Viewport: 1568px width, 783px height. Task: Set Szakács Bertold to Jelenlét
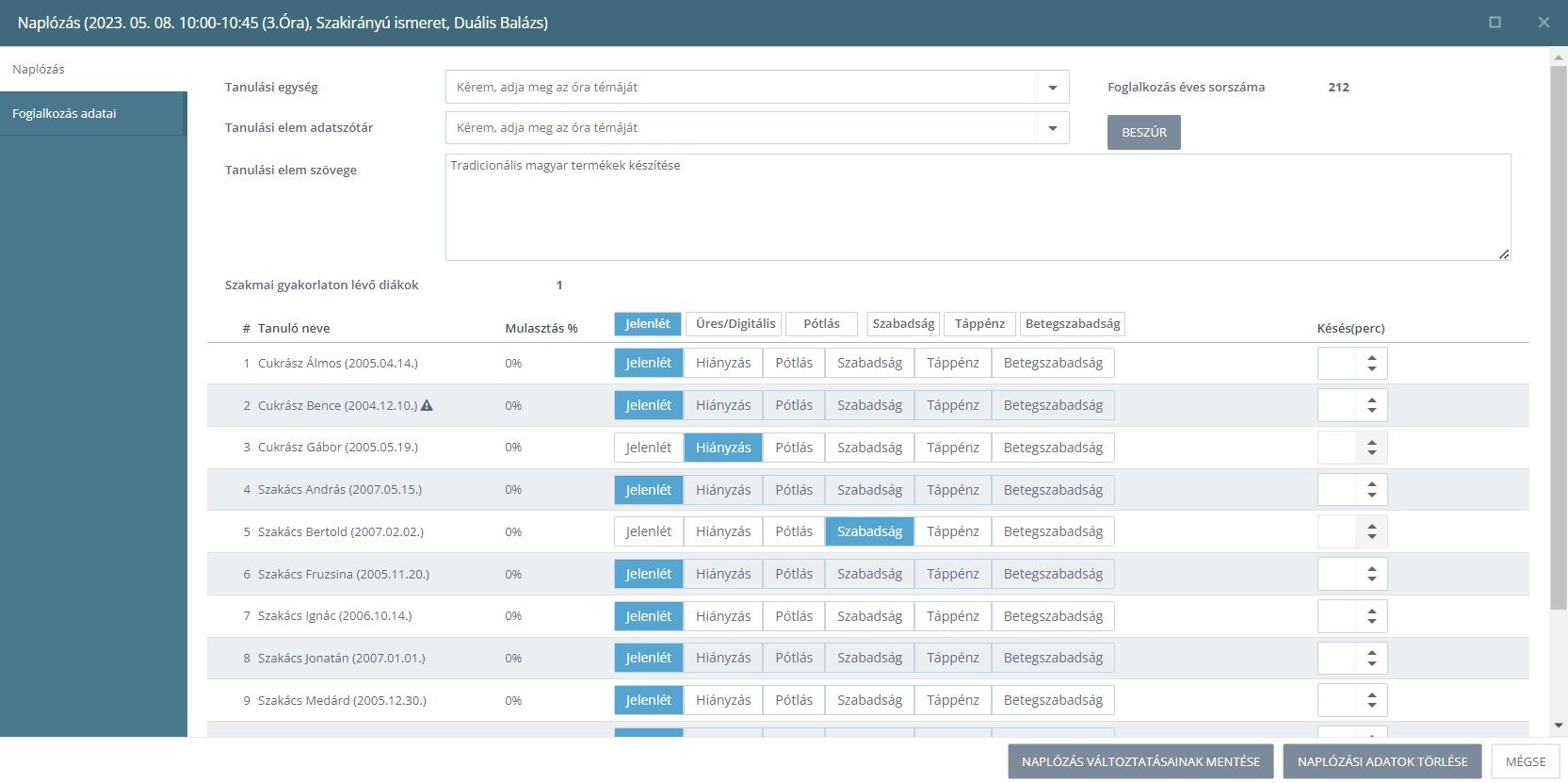click(x=649, y=531)
